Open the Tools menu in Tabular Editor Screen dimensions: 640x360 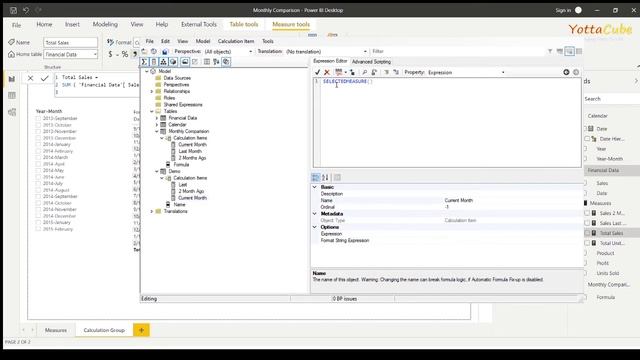point(268,41)
